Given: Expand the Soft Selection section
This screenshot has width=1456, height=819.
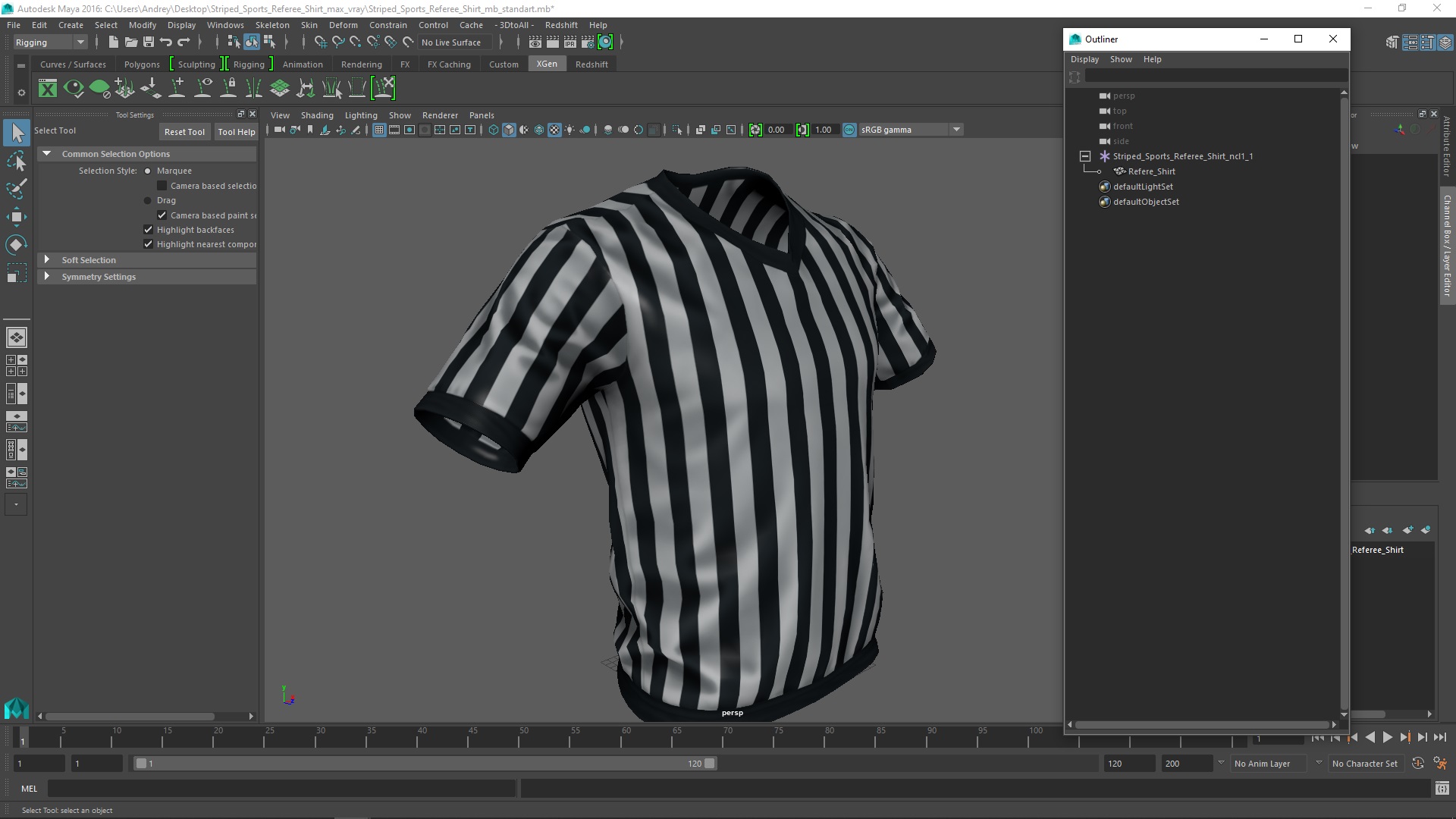Looking at the screenshot, I should tap(47, 260).
